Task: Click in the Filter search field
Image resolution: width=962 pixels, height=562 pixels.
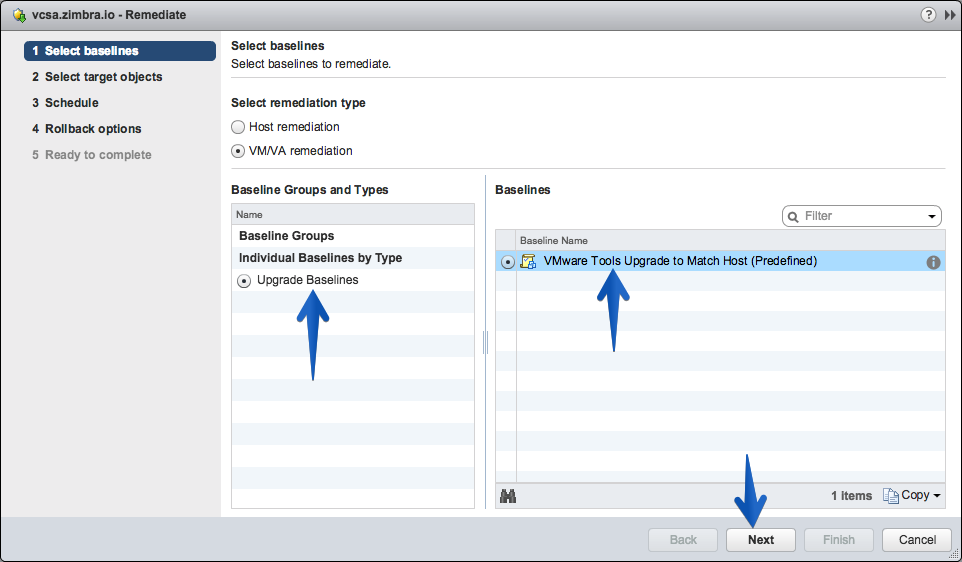Action: pyautogui.click(x=862, y=216)
